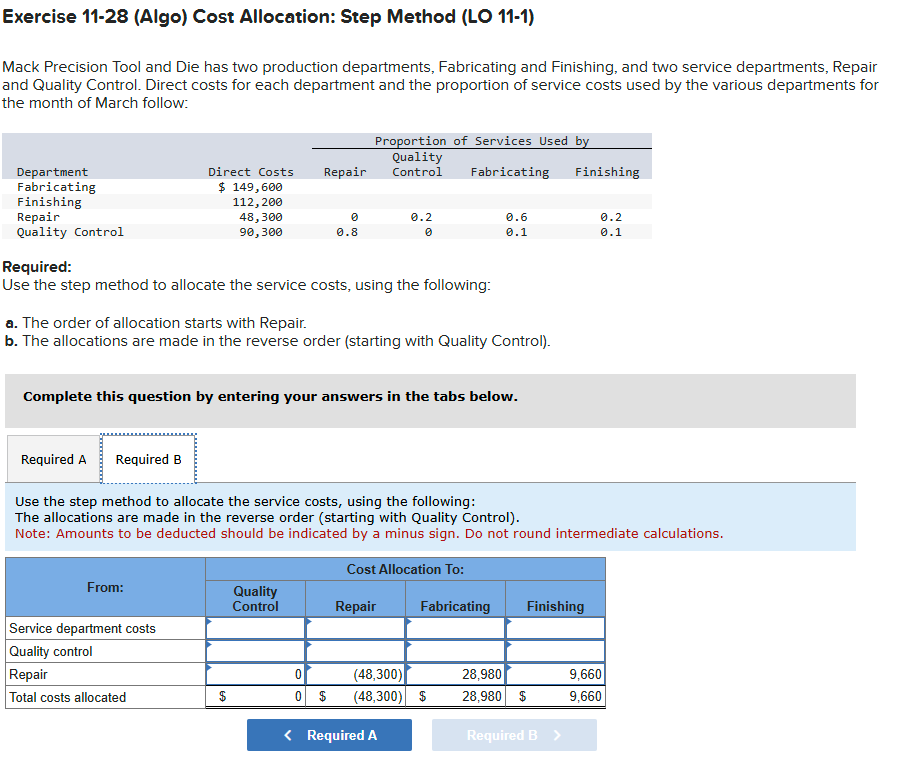
Task: Select the Repair row cell showing 9,660
Action: 555,674
